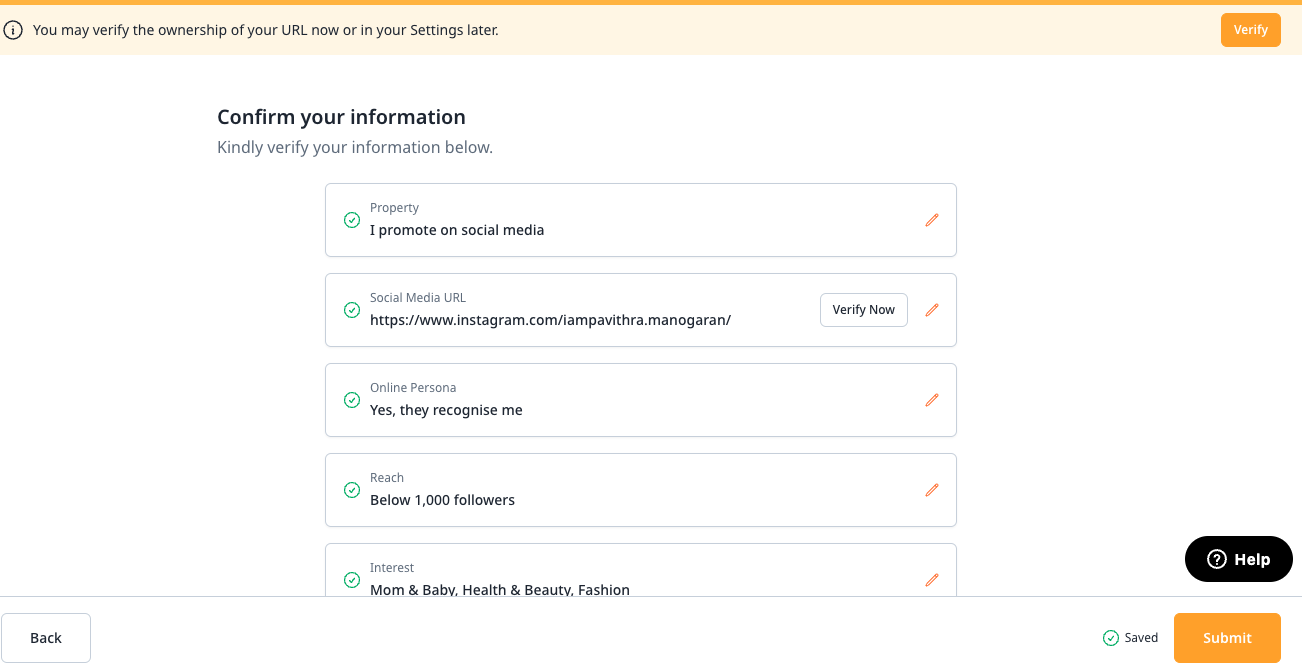Image resolution: width=1302 pixels, height=664 pixels.
Task: Click the 'Property' field label
Action: [394, 208]
